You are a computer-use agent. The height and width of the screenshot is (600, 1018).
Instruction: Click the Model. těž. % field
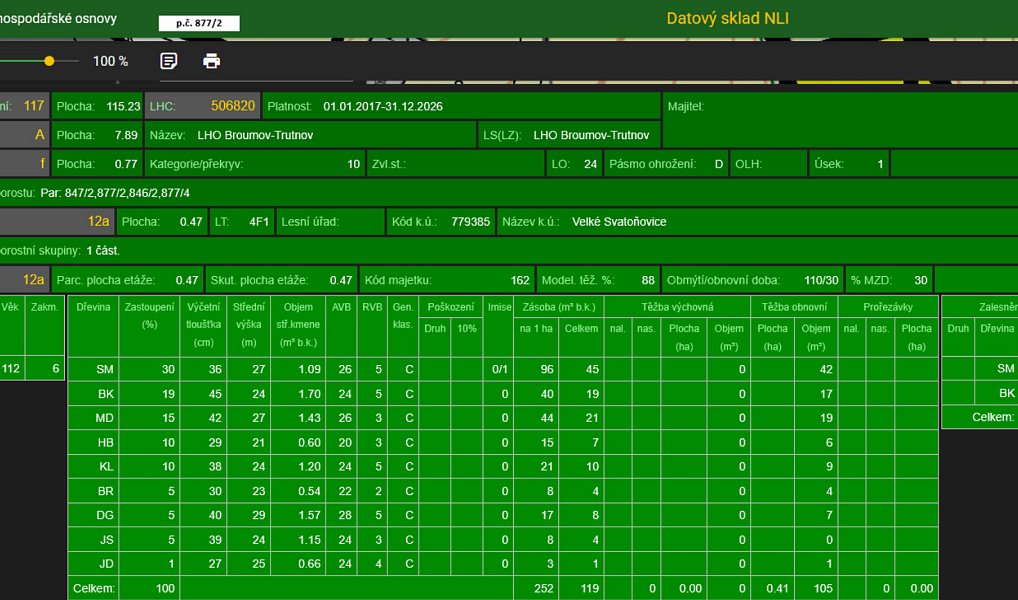pyautogui.click(x=599, y=280)
